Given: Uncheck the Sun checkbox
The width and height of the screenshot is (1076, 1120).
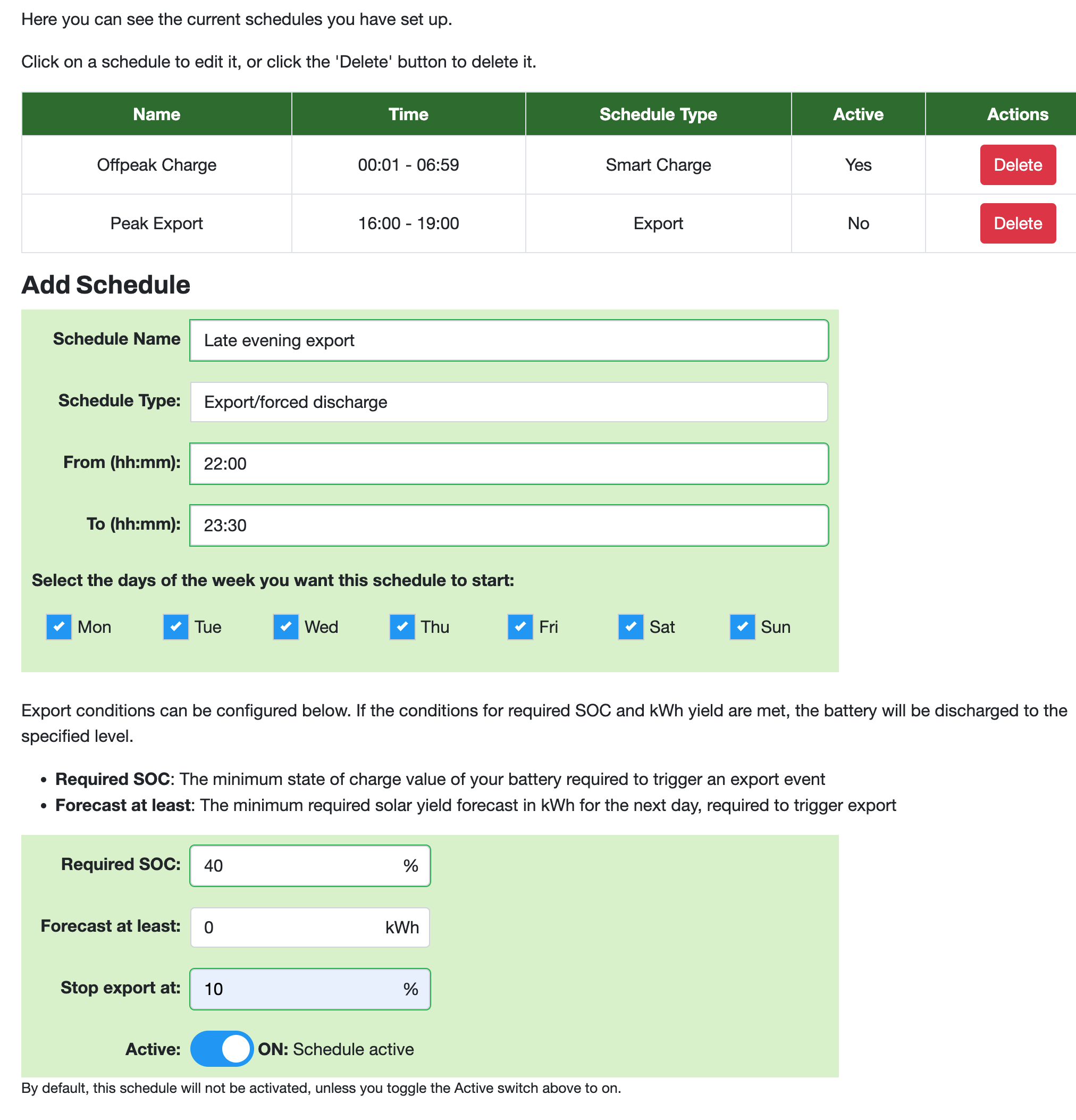Looking at the screenshot, I should coord(742,627).
